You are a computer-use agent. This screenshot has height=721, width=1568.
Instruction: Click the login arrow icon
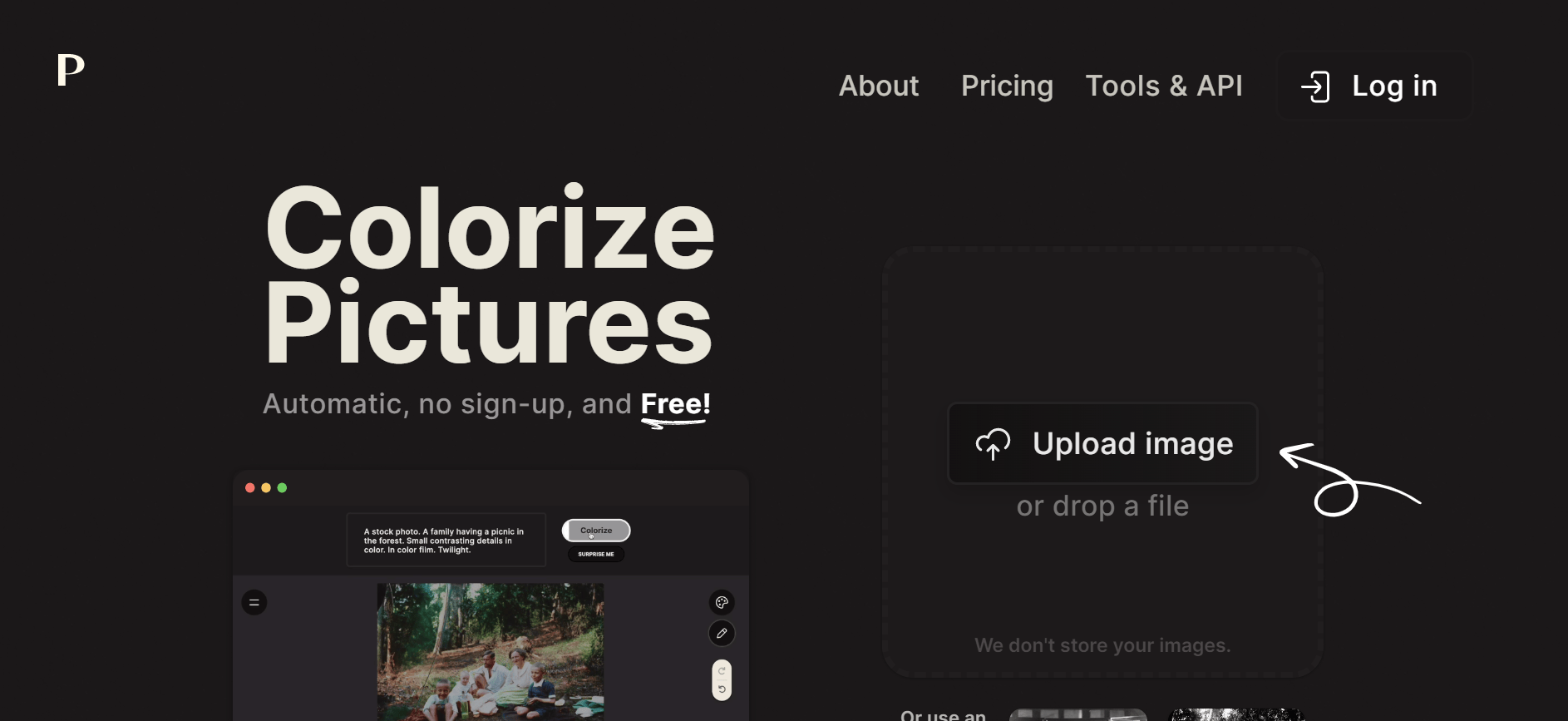click(1315, 86)
